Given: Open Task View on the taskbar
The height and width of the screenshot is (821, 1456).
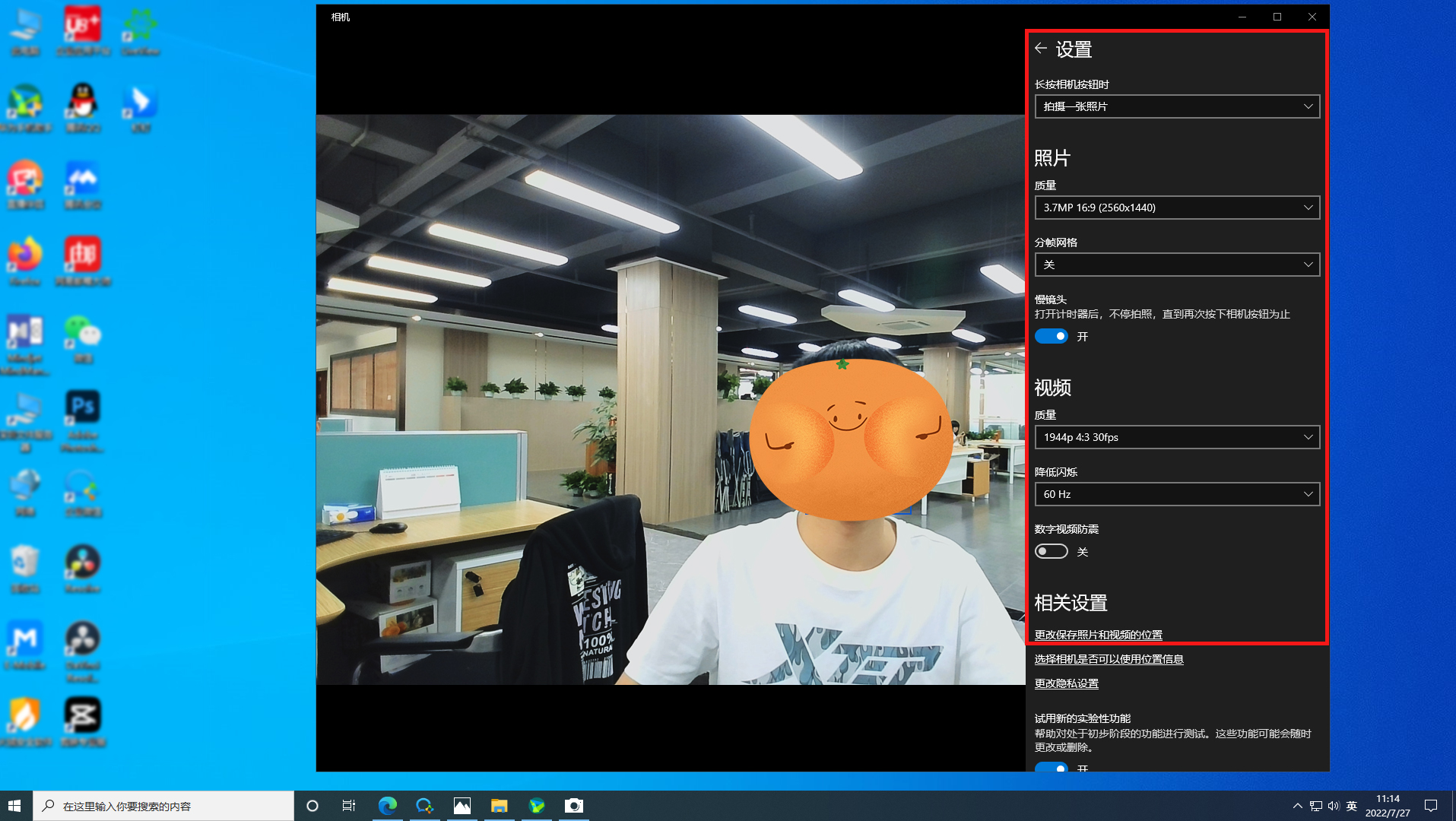Looking at the screenshot, I should pos(349,806).
